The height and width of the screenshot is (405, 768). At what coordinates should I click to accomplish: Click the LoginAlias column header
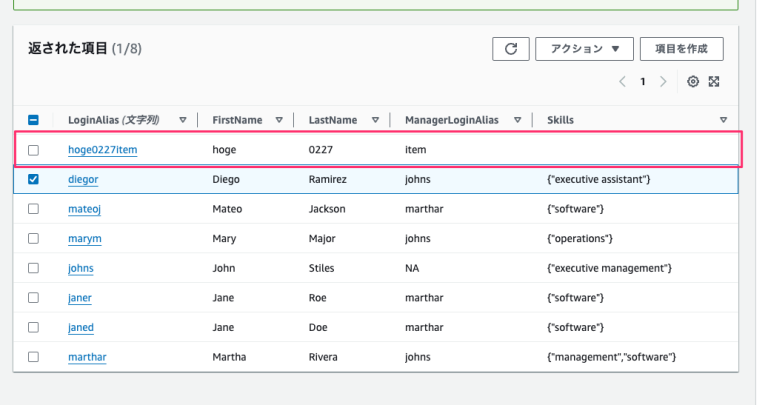coord(114,120)
